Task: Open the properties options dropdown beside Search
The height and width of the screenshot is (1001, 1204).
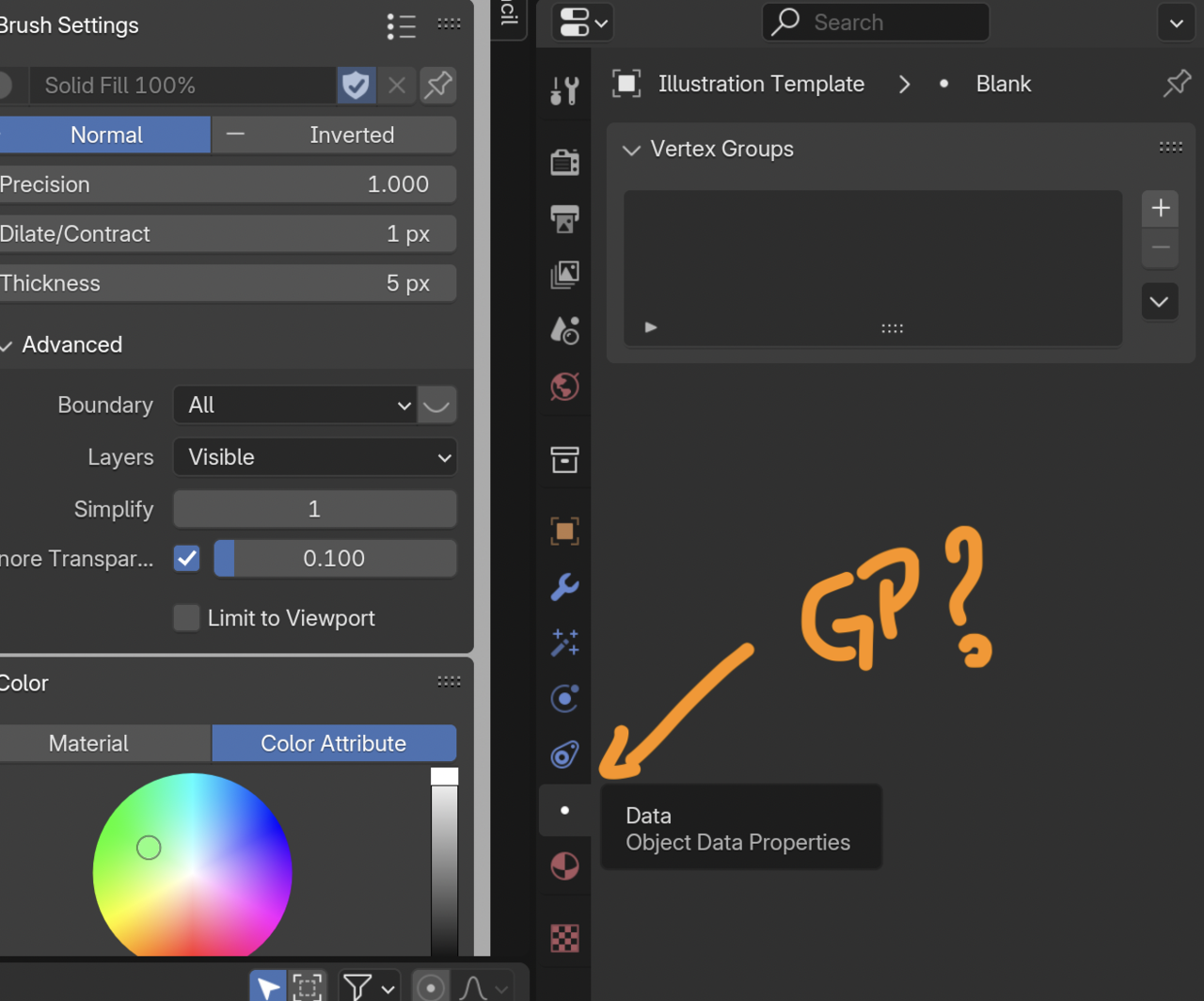Action: click(x=1176, y=23)
